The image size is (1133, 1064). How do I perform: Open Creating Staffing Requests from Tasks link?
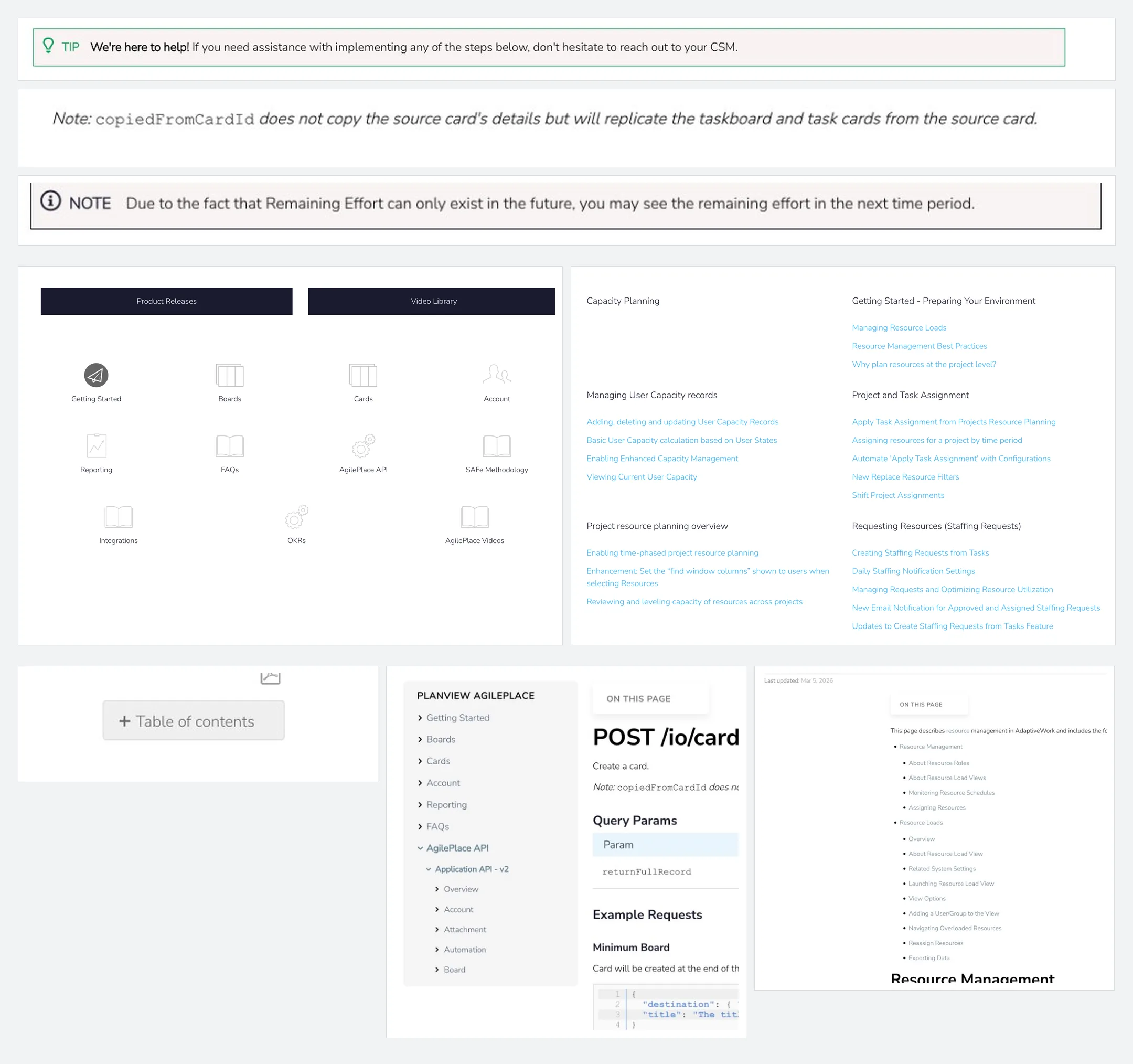point(921,552)
